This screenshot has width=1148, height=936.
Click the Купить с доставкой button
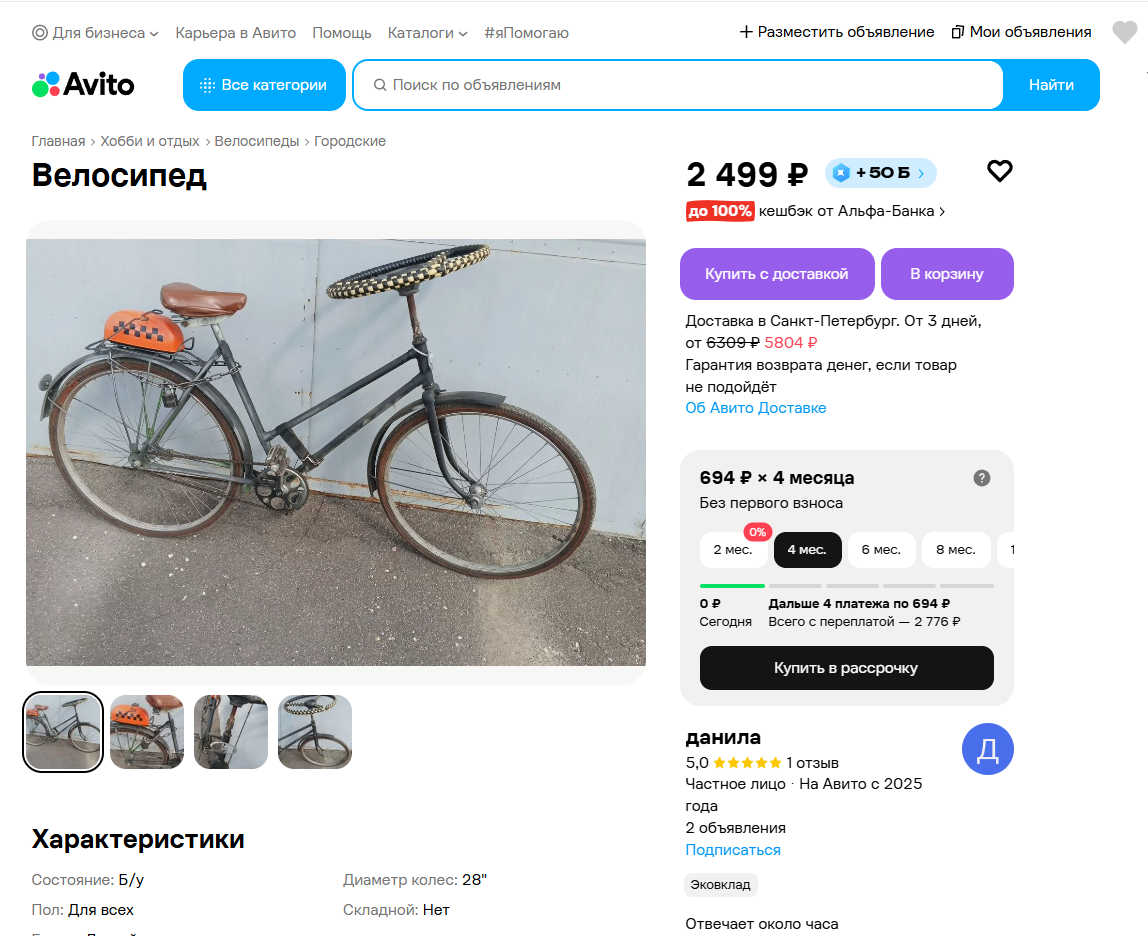coord(777,274)
